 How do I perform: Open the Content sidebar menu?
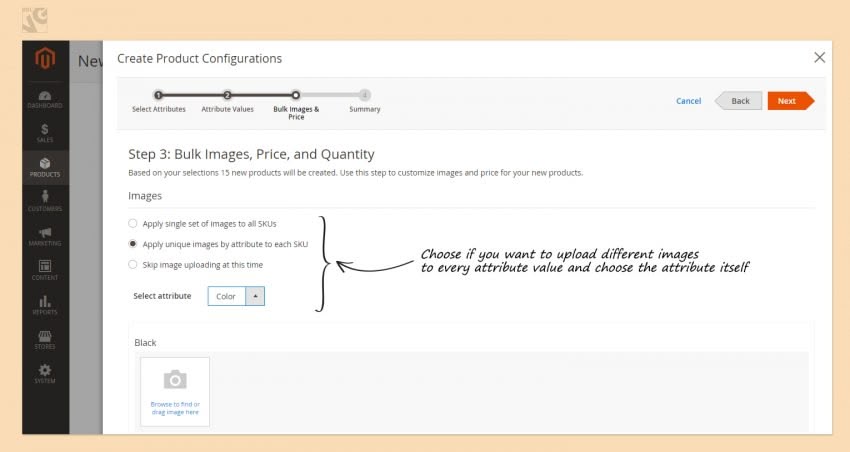pyautogui.click(x=45, y=270)
